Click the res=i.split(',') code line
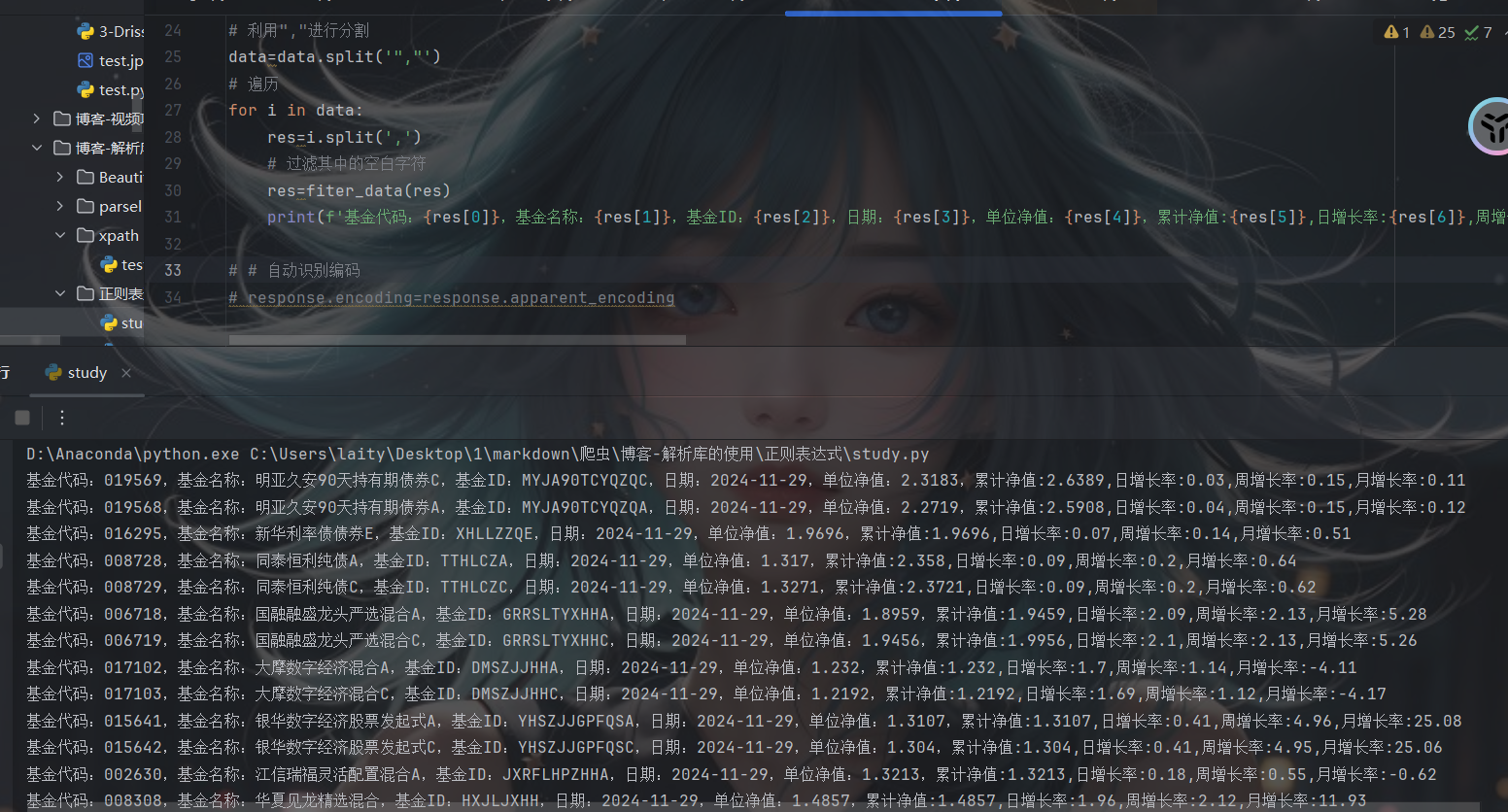This screenshot has width=1508, height=812. 345,137
